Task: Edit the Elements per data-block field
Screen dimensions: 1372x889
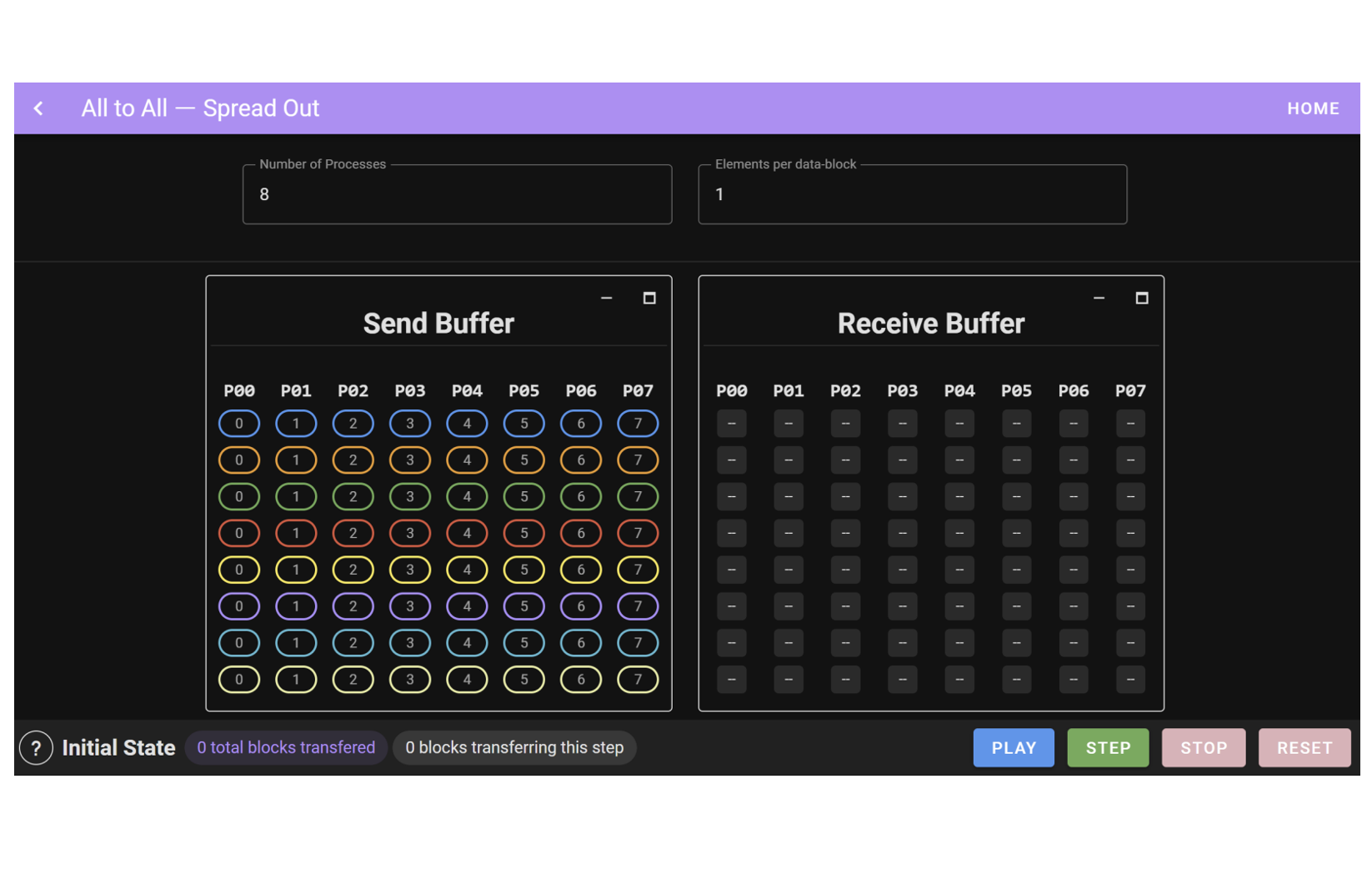Action: [912, 194]
